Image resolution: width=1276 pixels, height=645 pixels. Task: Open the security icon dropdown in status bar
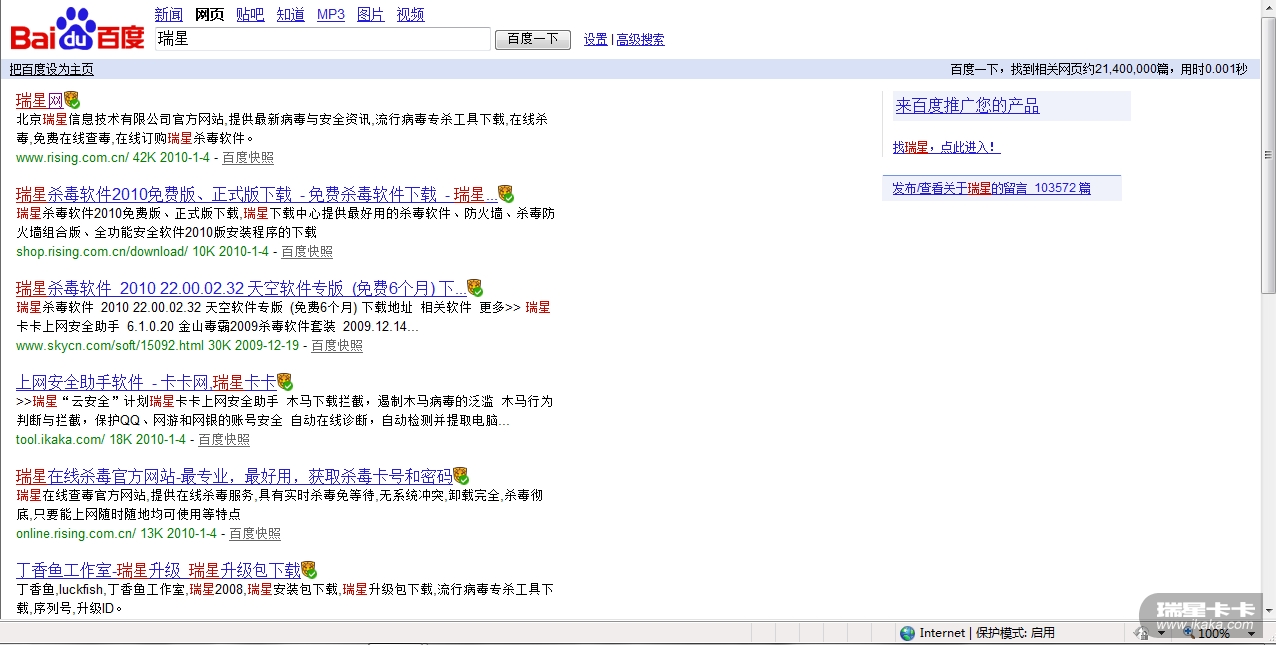point(1162,633)
